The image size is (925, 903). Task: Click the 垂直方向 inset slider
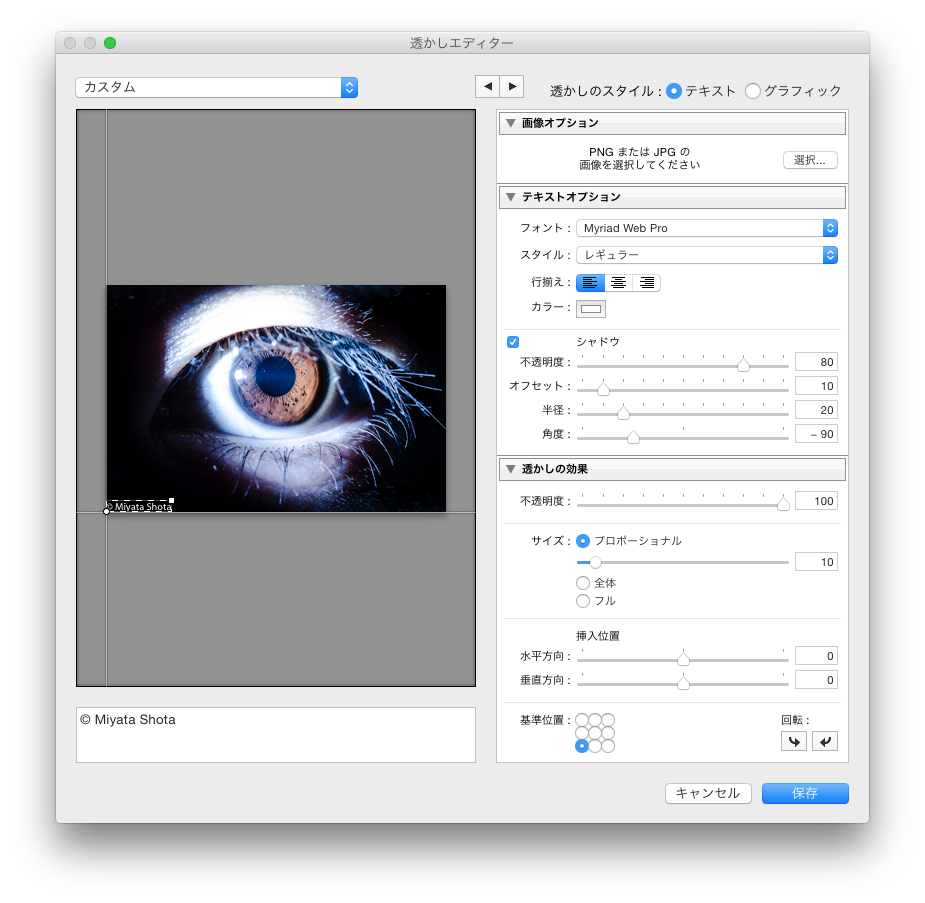pos(683,684)
